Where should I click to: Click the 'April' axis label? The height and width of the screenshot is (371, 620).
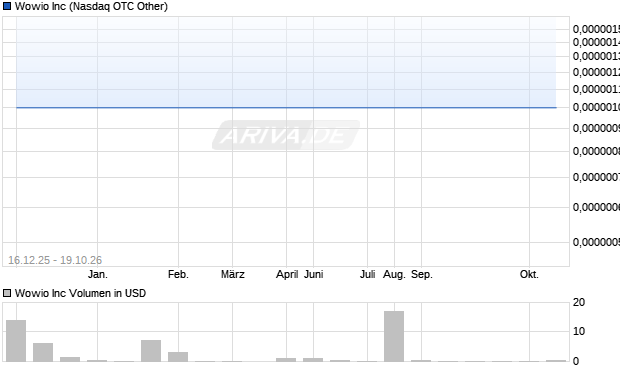coord(287,274)
